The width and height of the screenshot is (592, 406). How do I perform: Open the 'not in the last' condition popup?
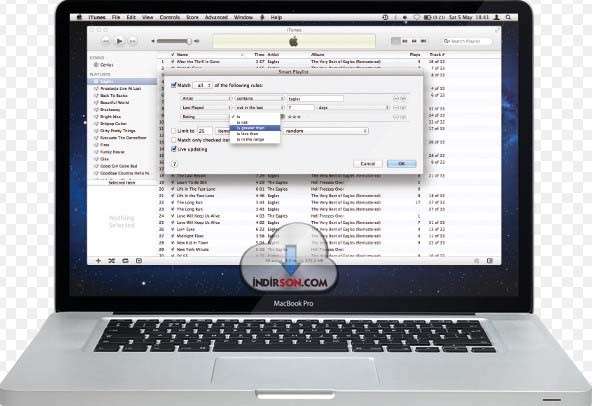(259, 108)
